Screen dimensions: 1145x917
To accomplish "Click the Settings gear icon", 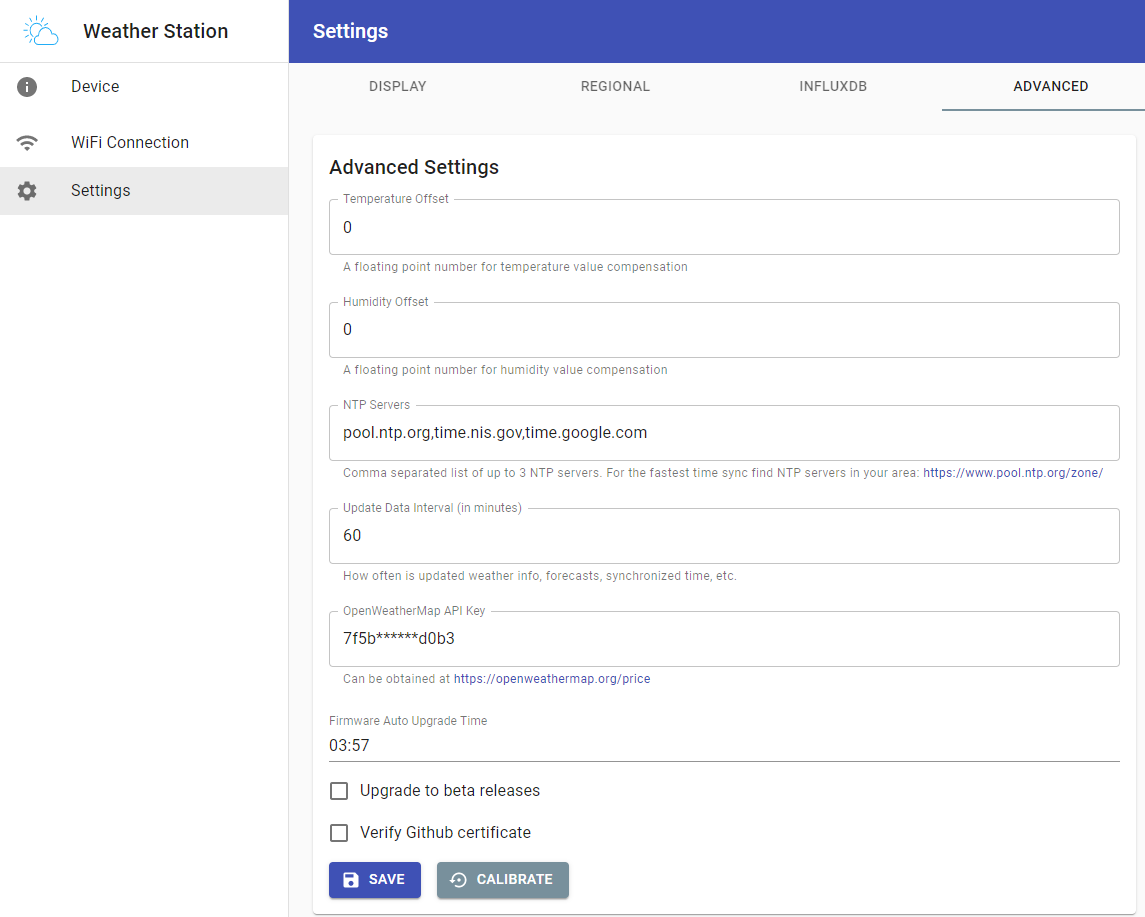I will [x=27, y=191].
